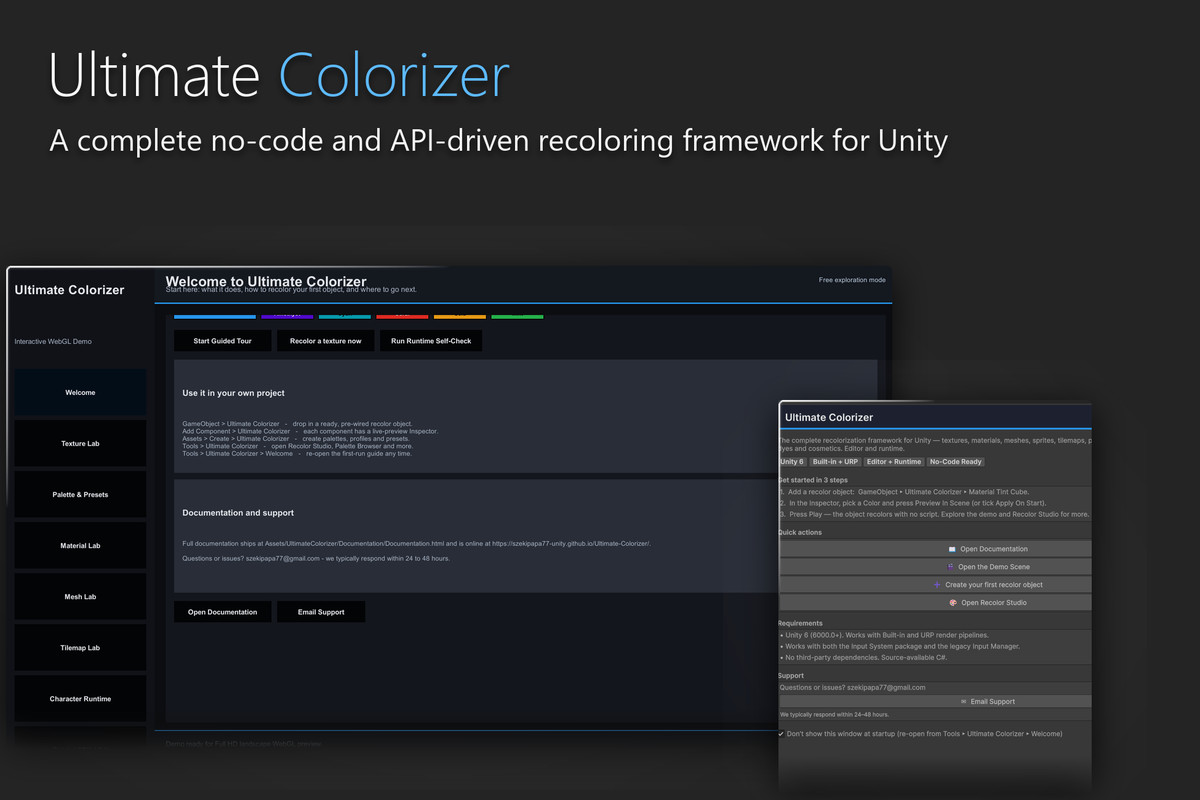The image size is (1200, 800).
Task: Go to Material Lab in the sidebar
Action: pyautogui.click(x=80, y=546)
